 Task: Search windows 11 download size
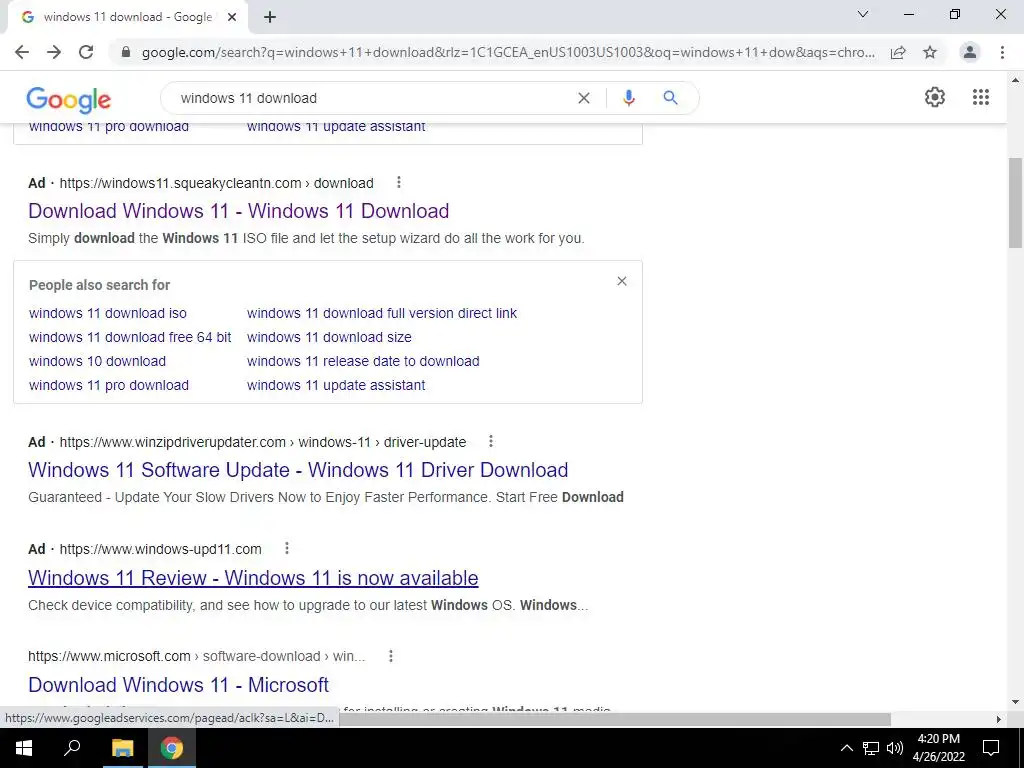click(x=329, y=338)
